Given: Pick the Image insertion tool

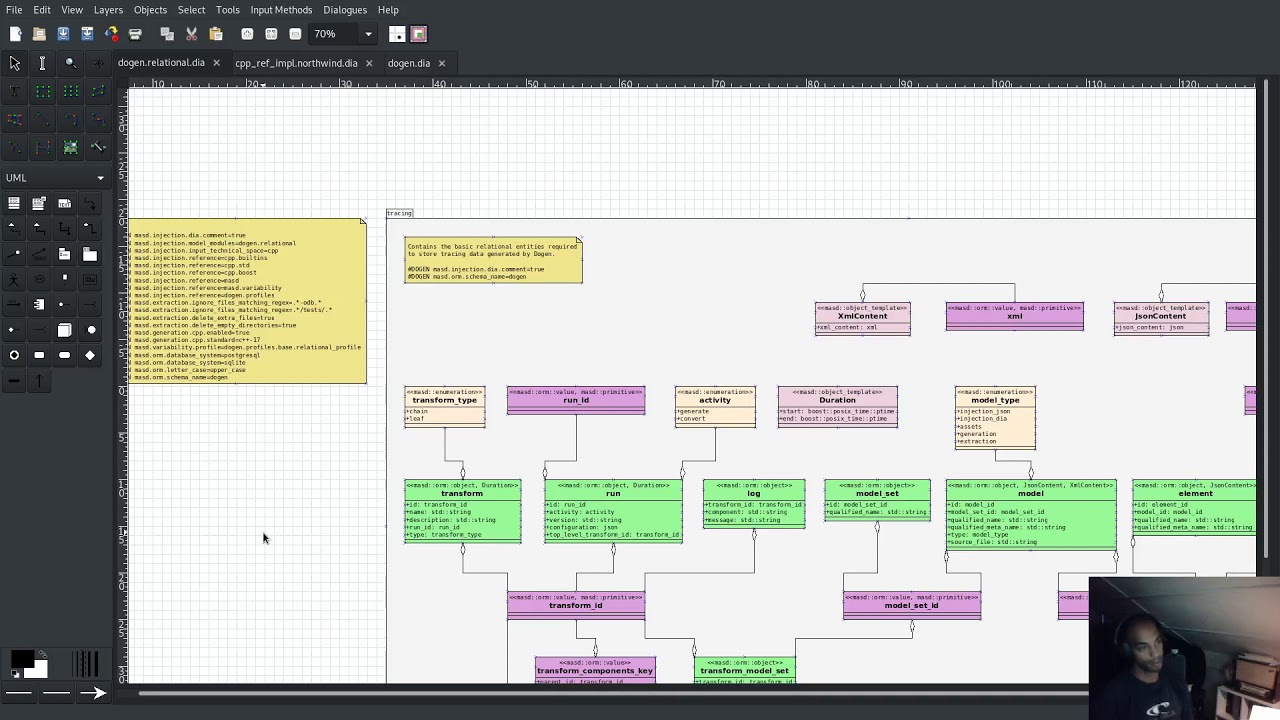Looking at the screenshot, I should pos(70,147).
